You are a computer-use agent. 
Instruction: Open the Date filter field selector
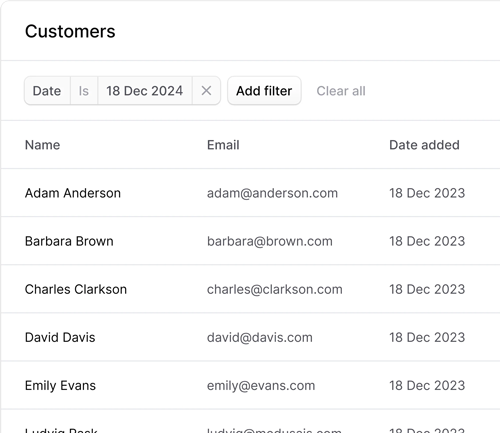(x=47, y=91)
